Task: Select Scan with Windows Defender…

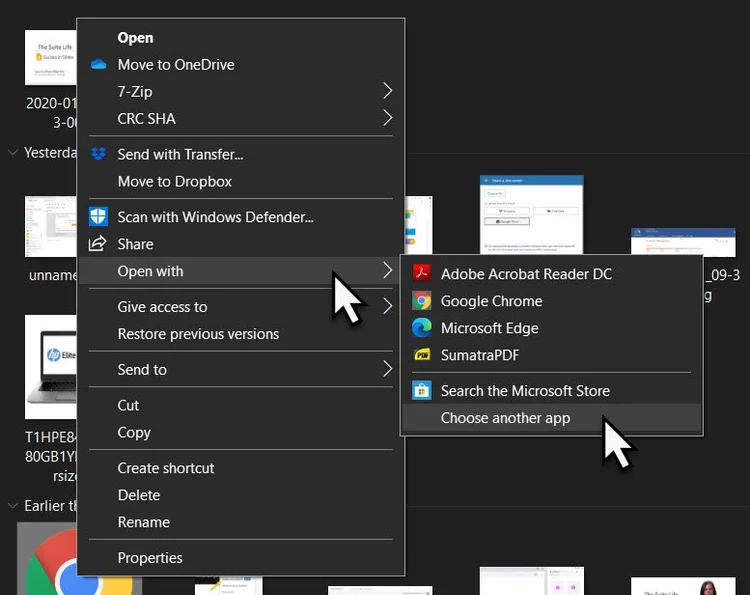Action: coord(241,217)
